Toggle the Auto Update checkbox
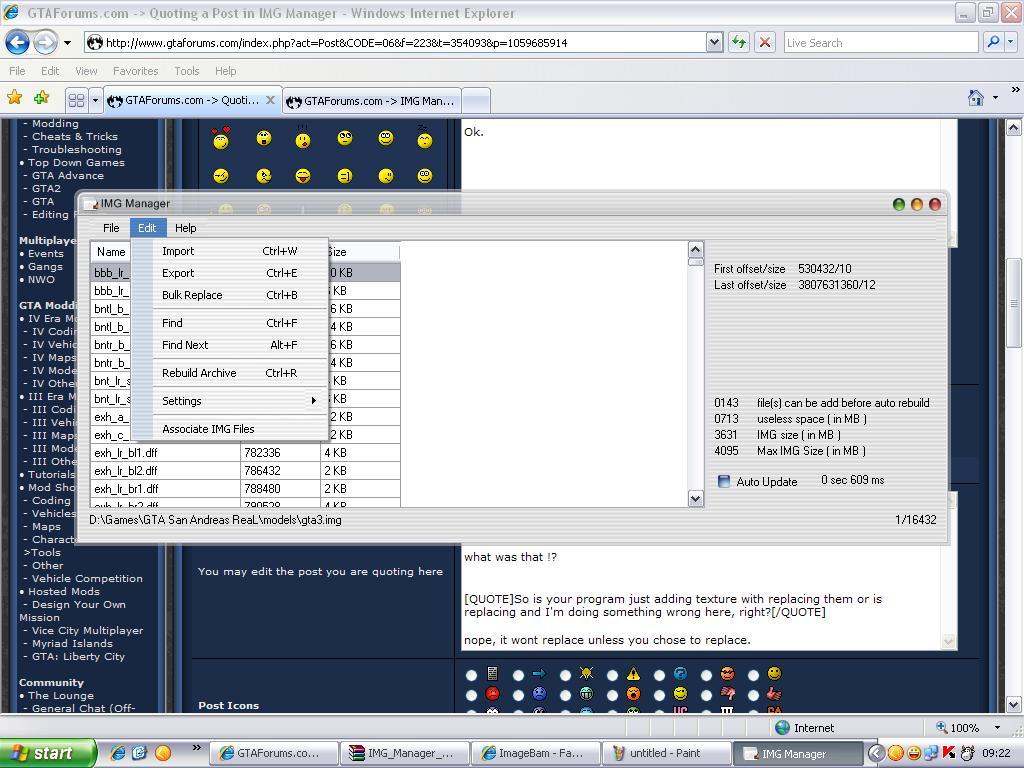 coord(724,481)
